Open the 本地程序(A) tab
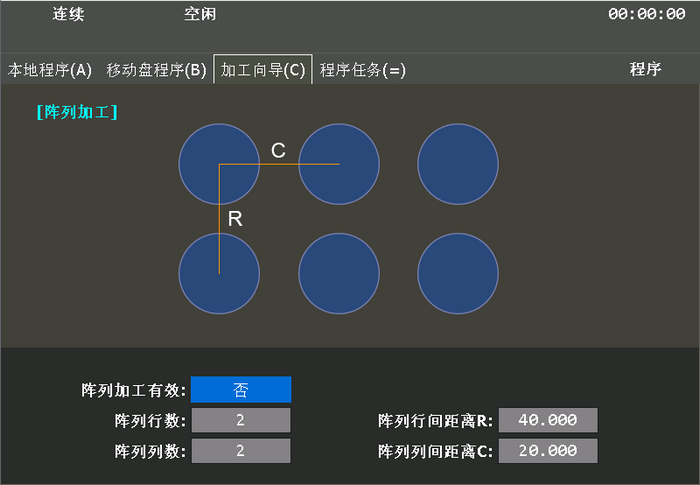 [x=50, y=70]
